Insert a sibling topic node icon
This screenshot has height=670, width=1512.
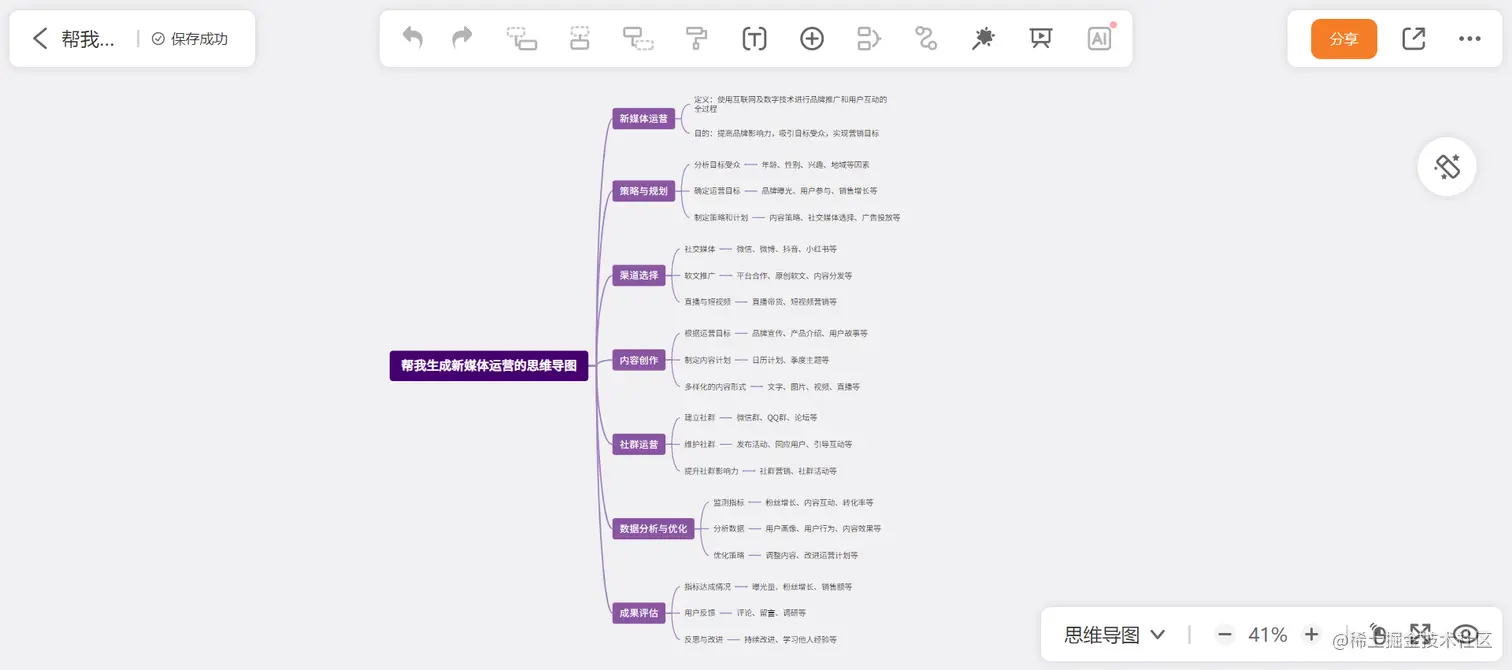pyautogui.click(x=580, y=39)
